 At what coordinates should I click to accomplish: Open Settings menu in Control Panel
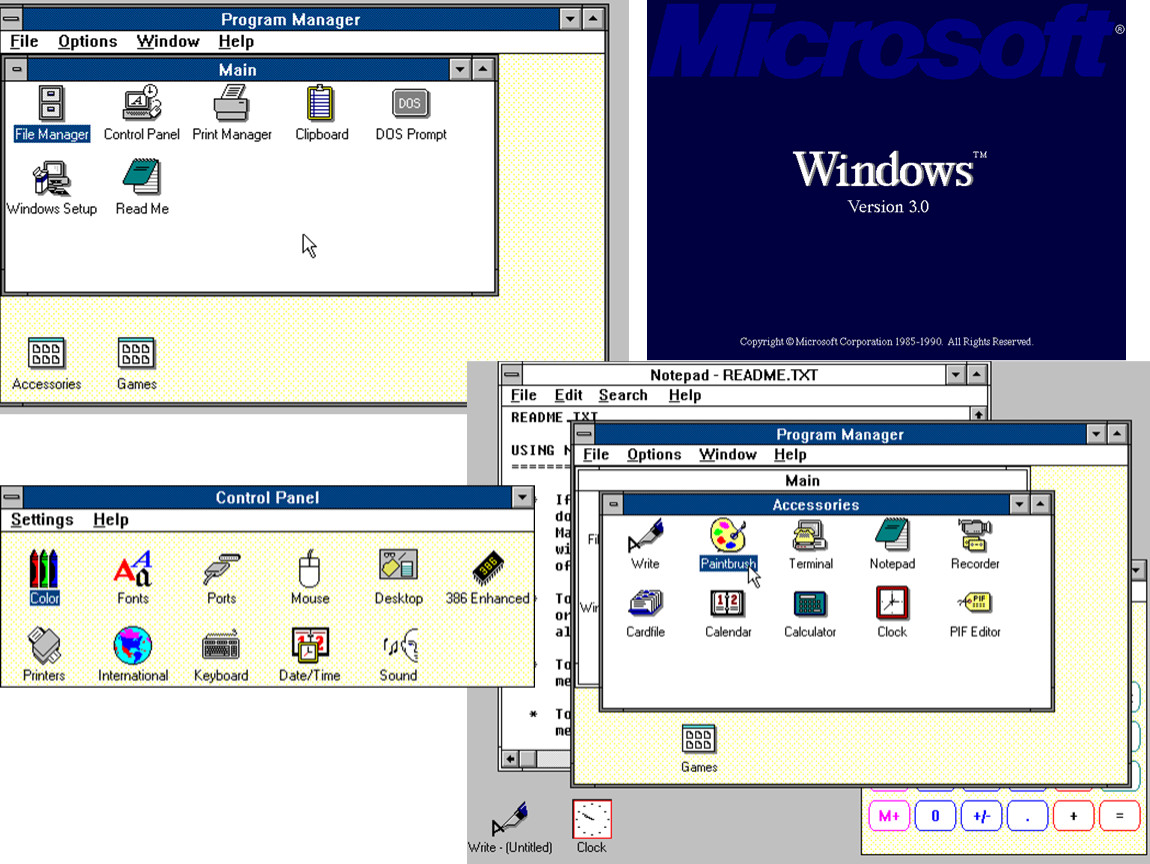(42, 519)
